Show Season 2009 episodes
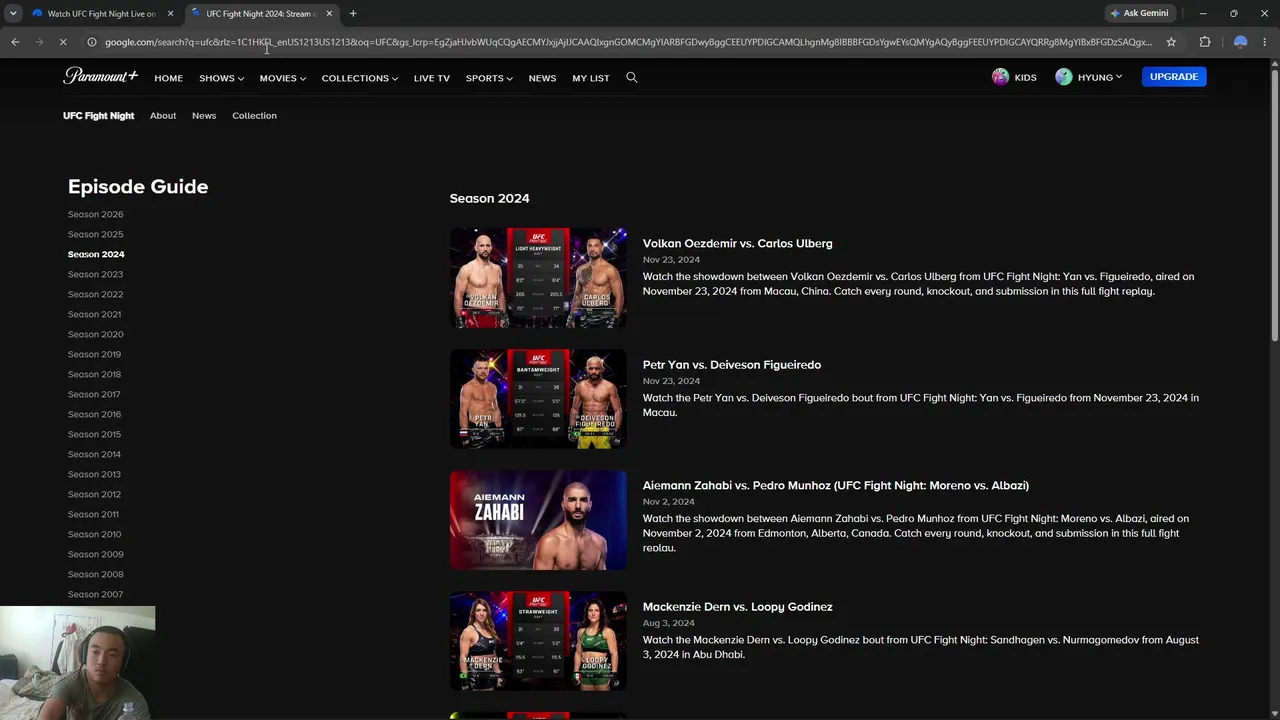 click(x=96, y=554)
